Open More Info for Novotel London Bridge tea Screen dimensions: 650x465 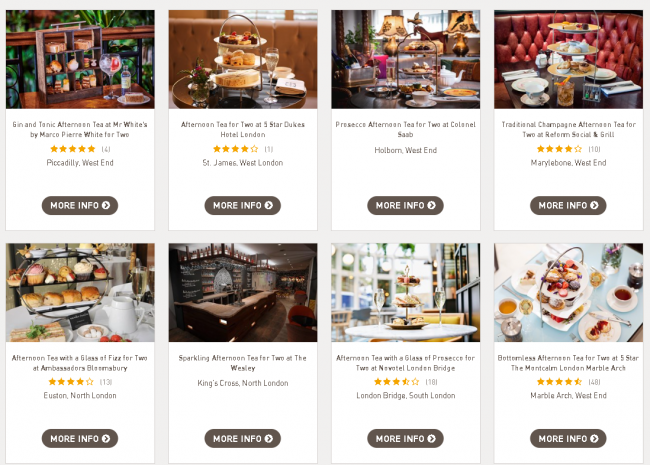(x=405, y=438)
